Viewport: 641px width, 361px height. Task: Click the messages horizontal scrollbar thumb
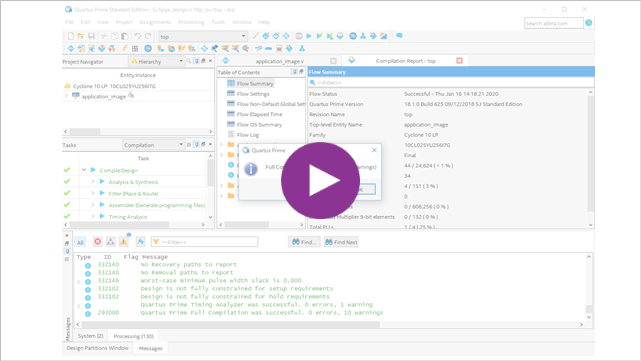tap(230, 325)
